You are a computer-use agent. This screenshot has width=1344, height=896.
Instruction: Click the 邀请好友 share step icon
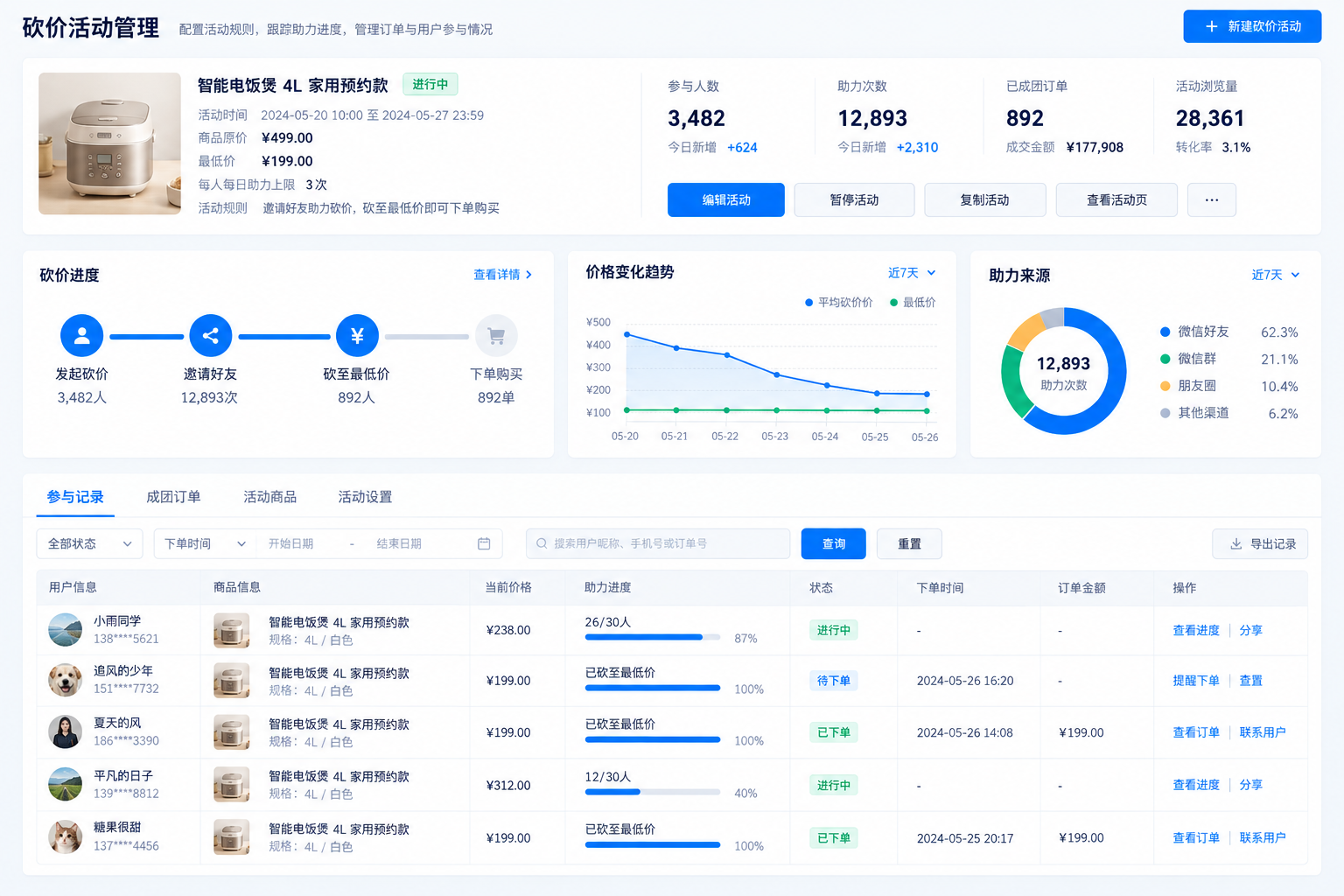pos(211,335)
